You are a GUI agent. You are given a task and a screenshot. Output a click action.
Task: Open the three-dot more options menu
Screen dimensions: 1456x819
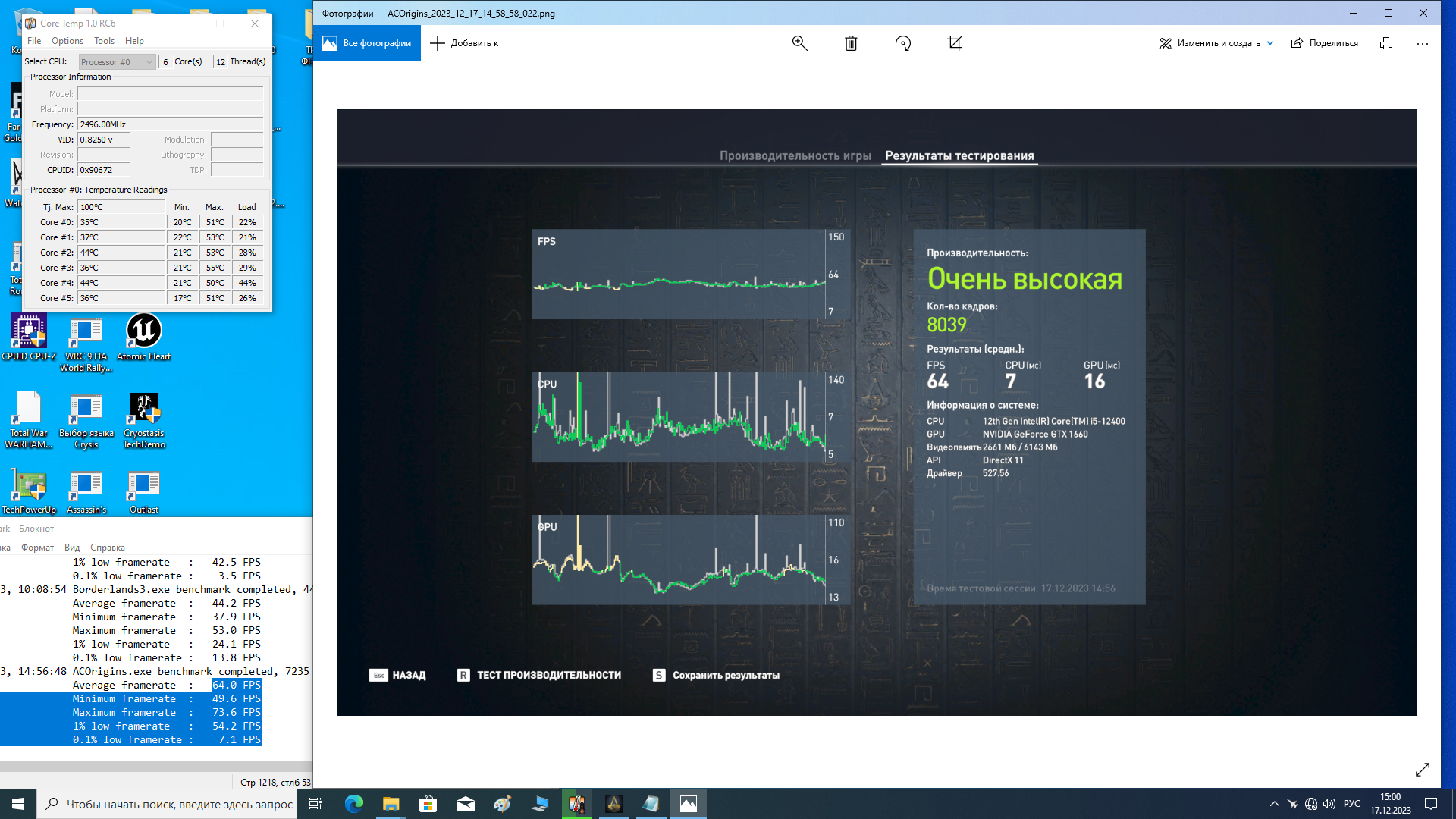[x=1423, y=43]
